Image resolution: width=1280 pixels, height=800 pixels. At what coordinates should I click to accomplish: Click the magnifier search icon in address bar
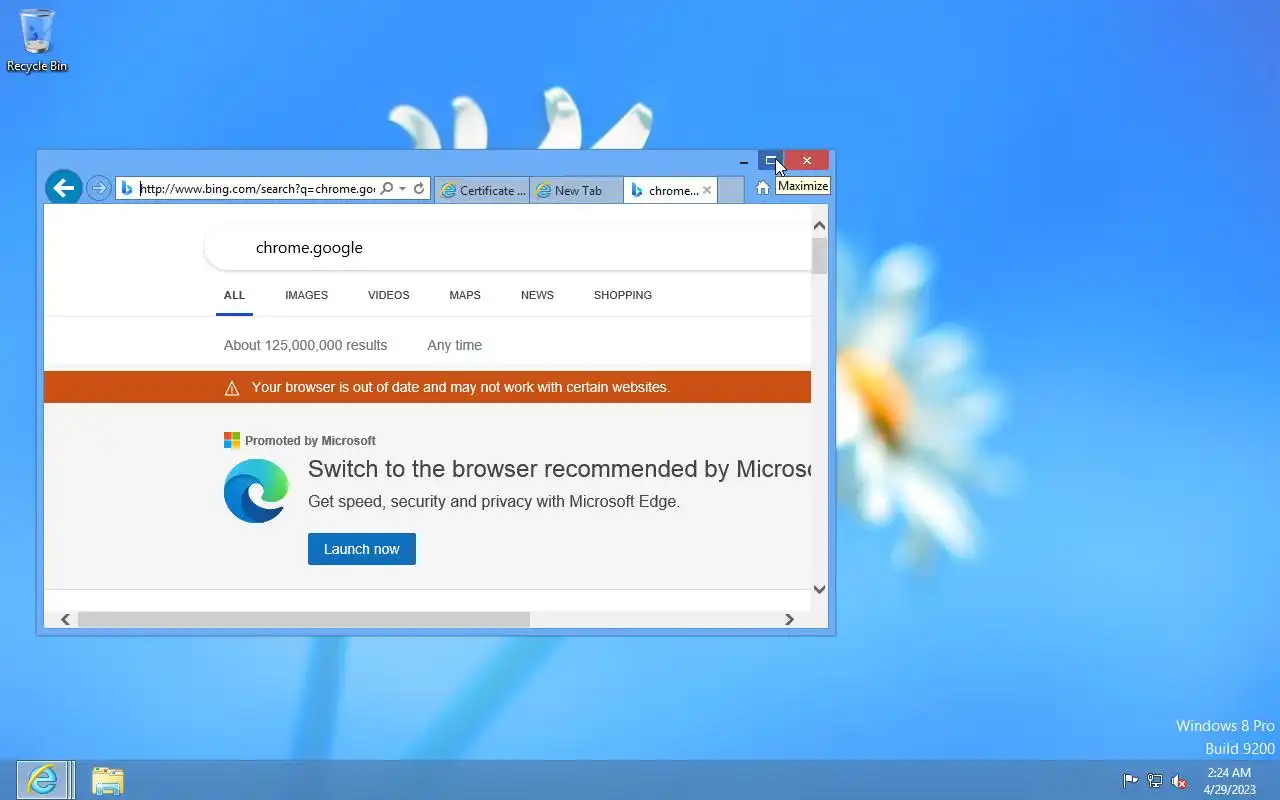tap(386, 188)
